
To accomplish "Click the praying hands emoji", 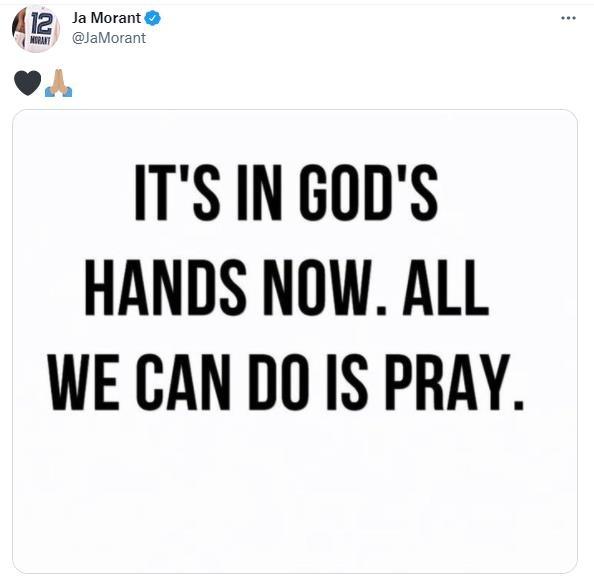I will coord(58,83).
